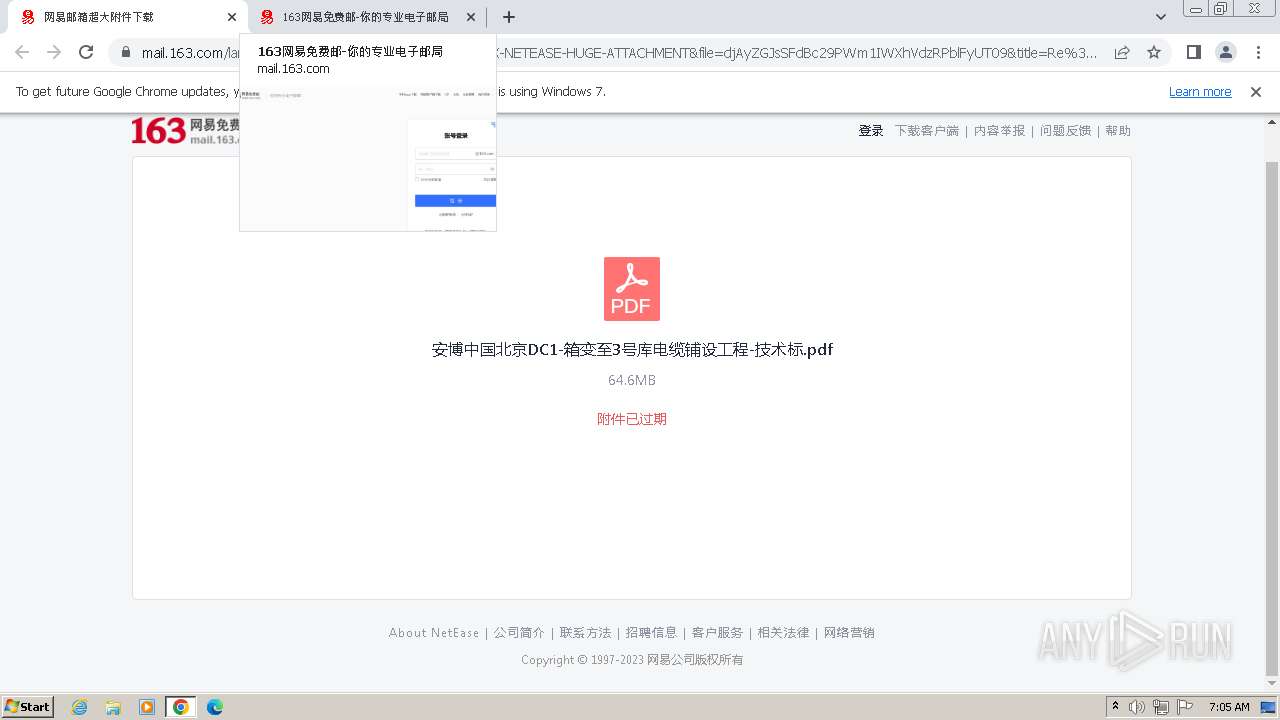The image size is (1280, 720).
Task: Open the About NetEase footer link
Action: 434,633
